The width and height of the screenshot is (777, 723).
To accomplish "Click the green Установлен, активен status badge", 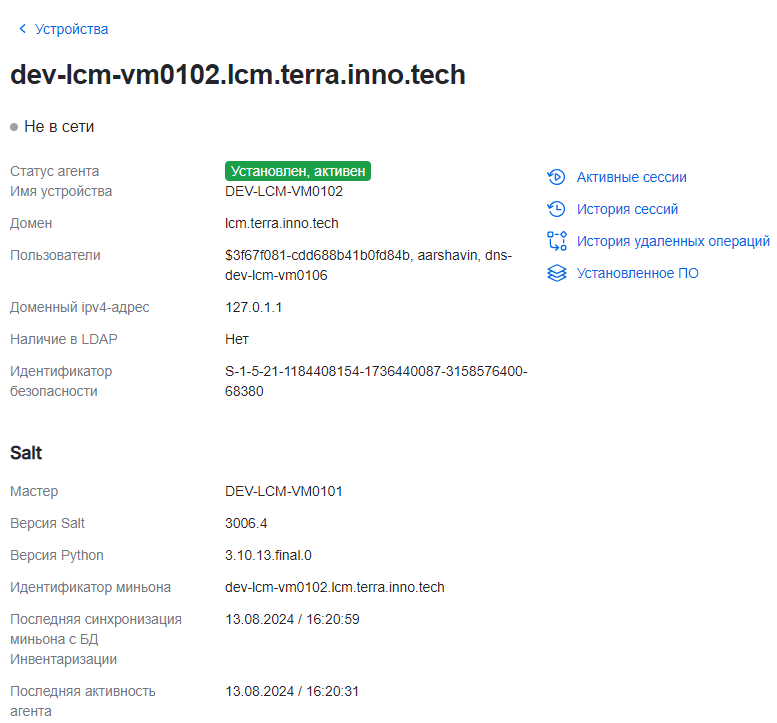I will (298, 171).
